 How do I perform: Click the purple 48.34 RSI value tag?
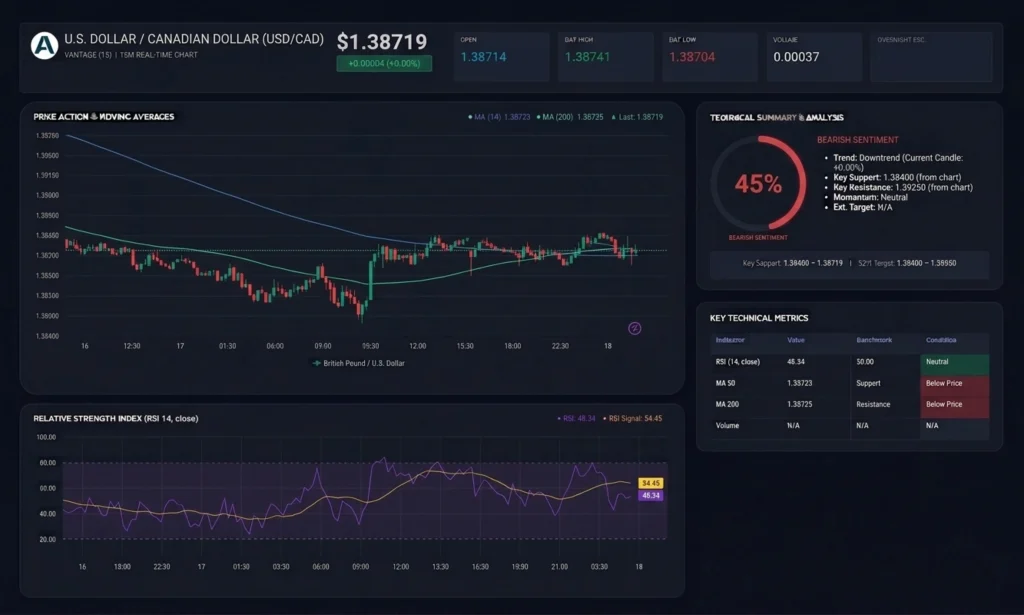(x=650, y=496)
